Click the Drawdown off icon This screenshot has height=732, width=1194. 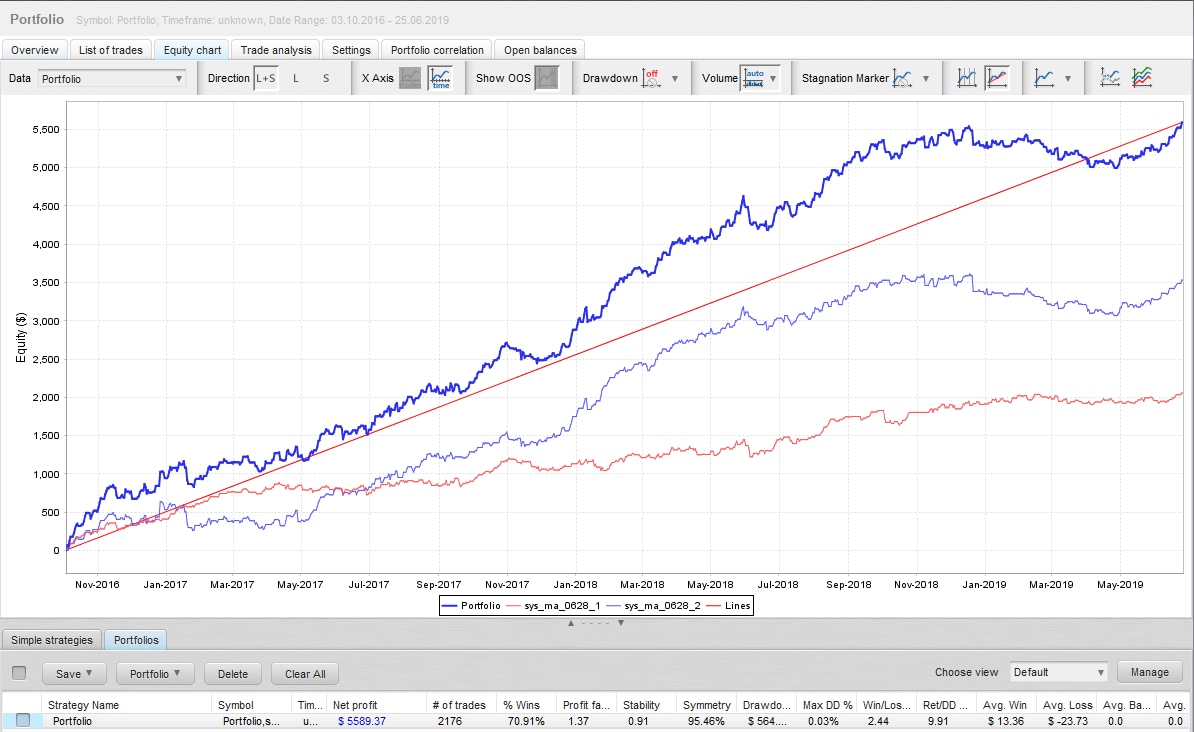651,78
